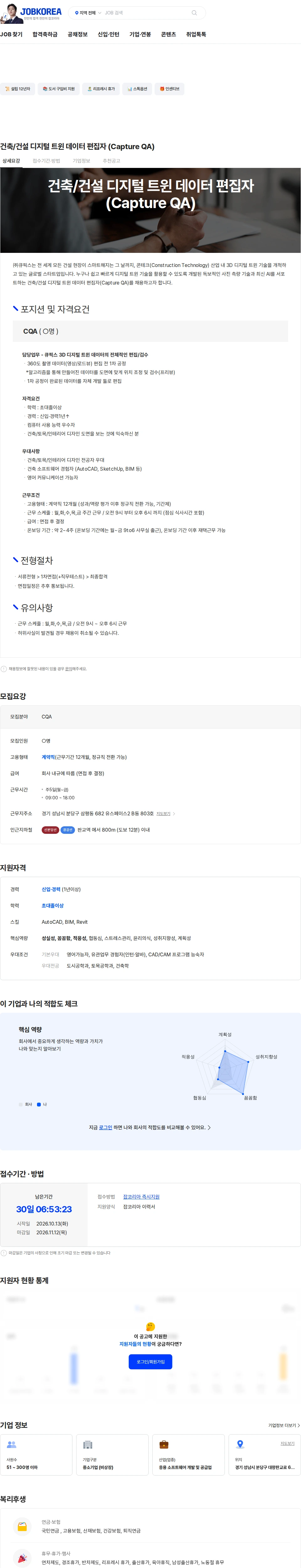Click the 초대졸이상 education link
The width and height of the screenshot is (301, 1568).
click(52, 905)
